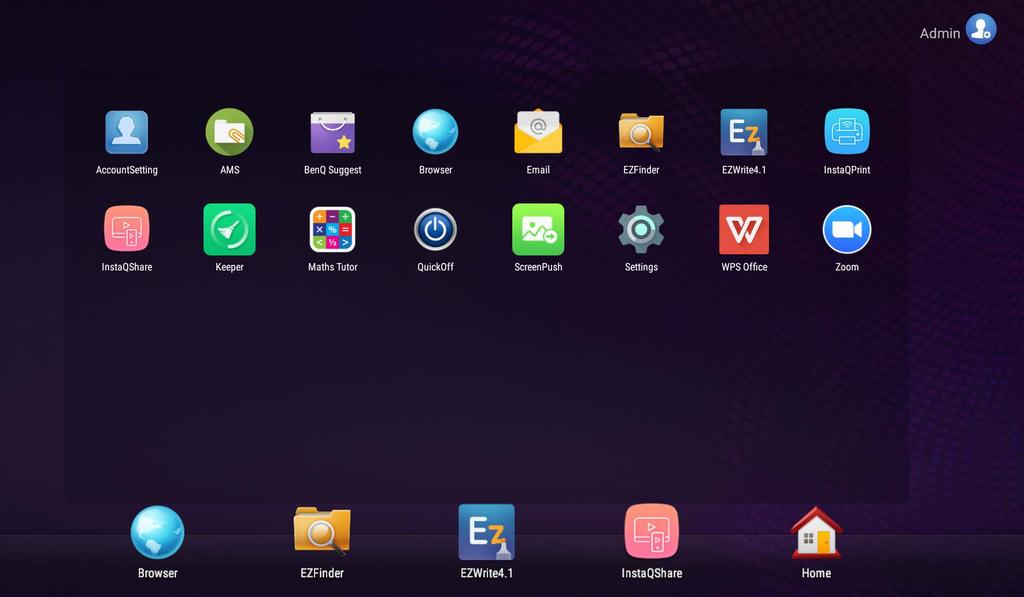The height and width of the screenshot is (597, 1024).
Task: Open EZWrite4.1 in the app grid
Action: (x=744, y=132)
